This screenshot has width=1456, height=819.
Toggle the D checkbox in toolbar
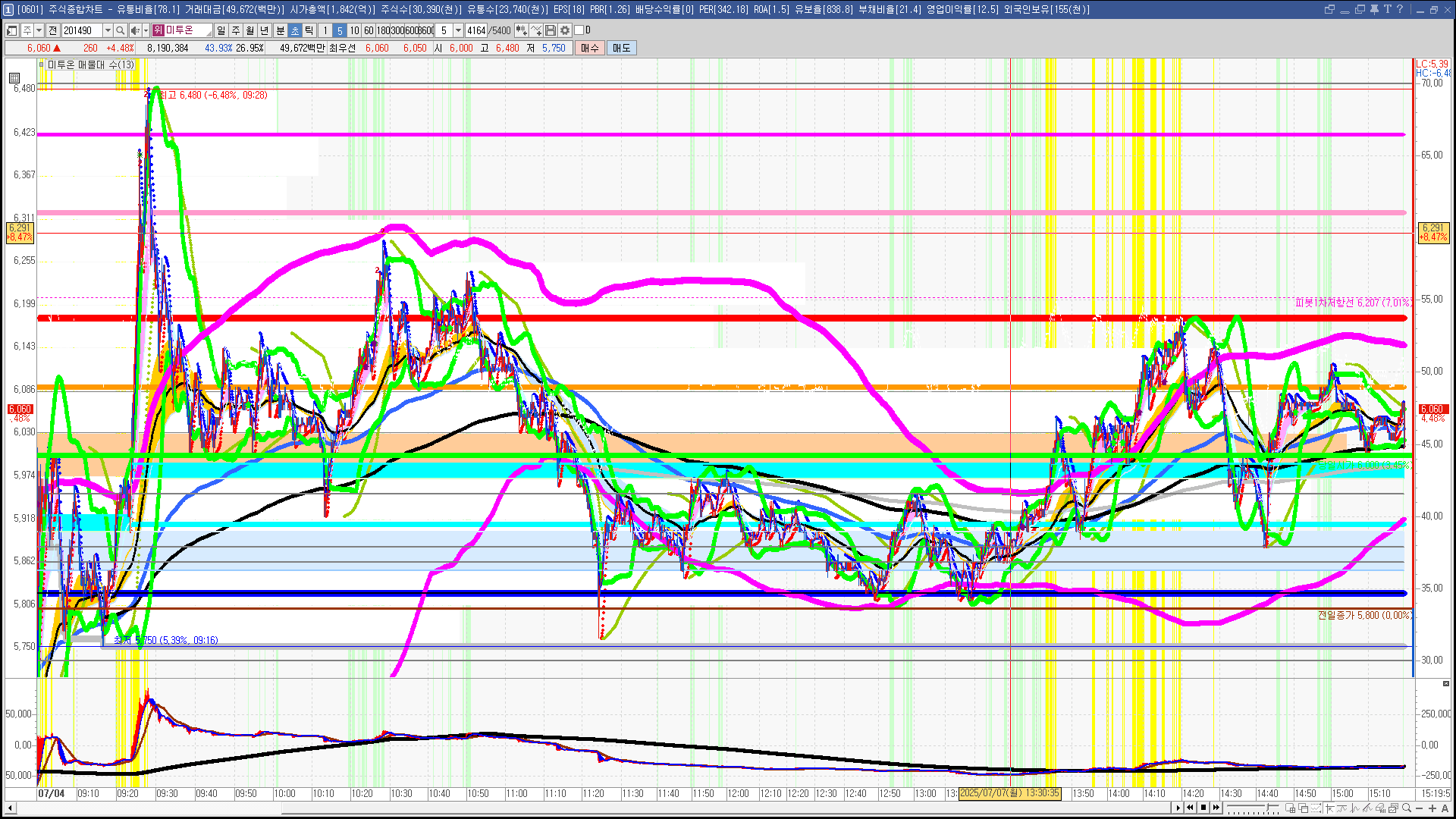coord(579,30)
